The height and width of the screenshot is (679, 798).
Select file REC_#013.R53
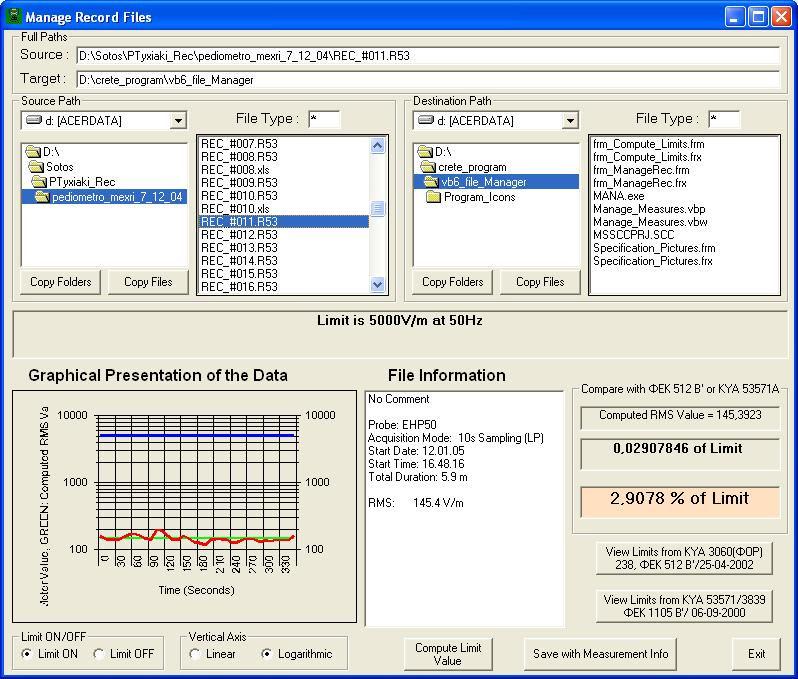[x=239, y=248]
